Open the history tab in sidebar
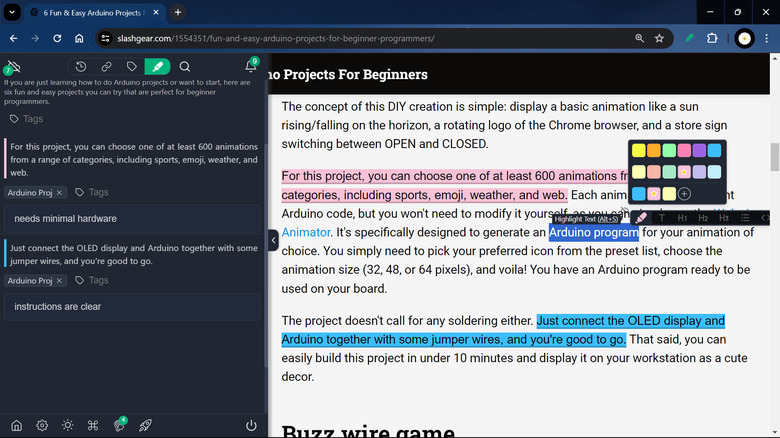780x438 pixels. click(x=81, y=67)
